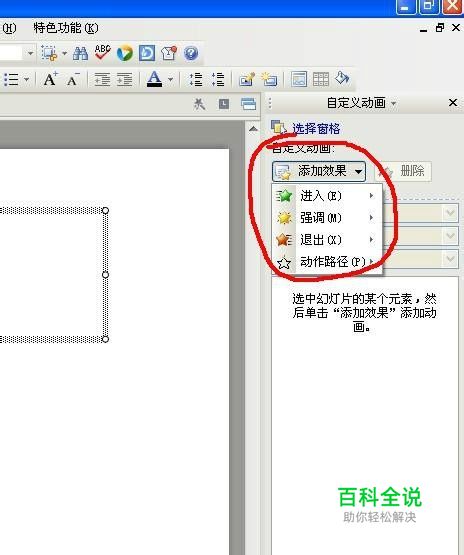This screenshot has height=555, width=464.
Task: Open the blue square D icon
Action: [147, 53]
